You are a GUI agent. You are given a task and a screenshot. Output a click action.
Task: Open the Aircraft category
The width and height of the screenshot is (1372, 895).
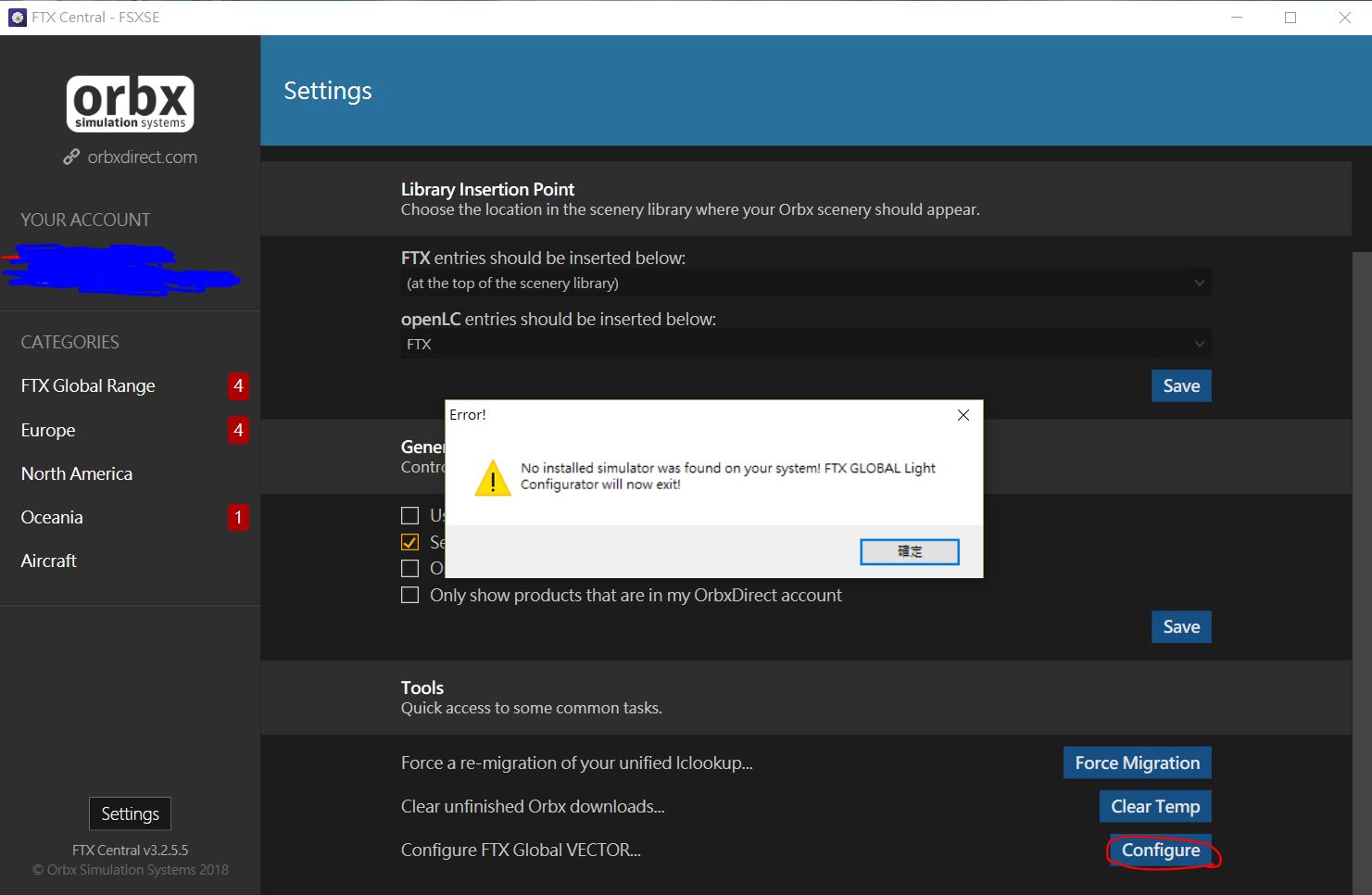(x=49, y=561)
